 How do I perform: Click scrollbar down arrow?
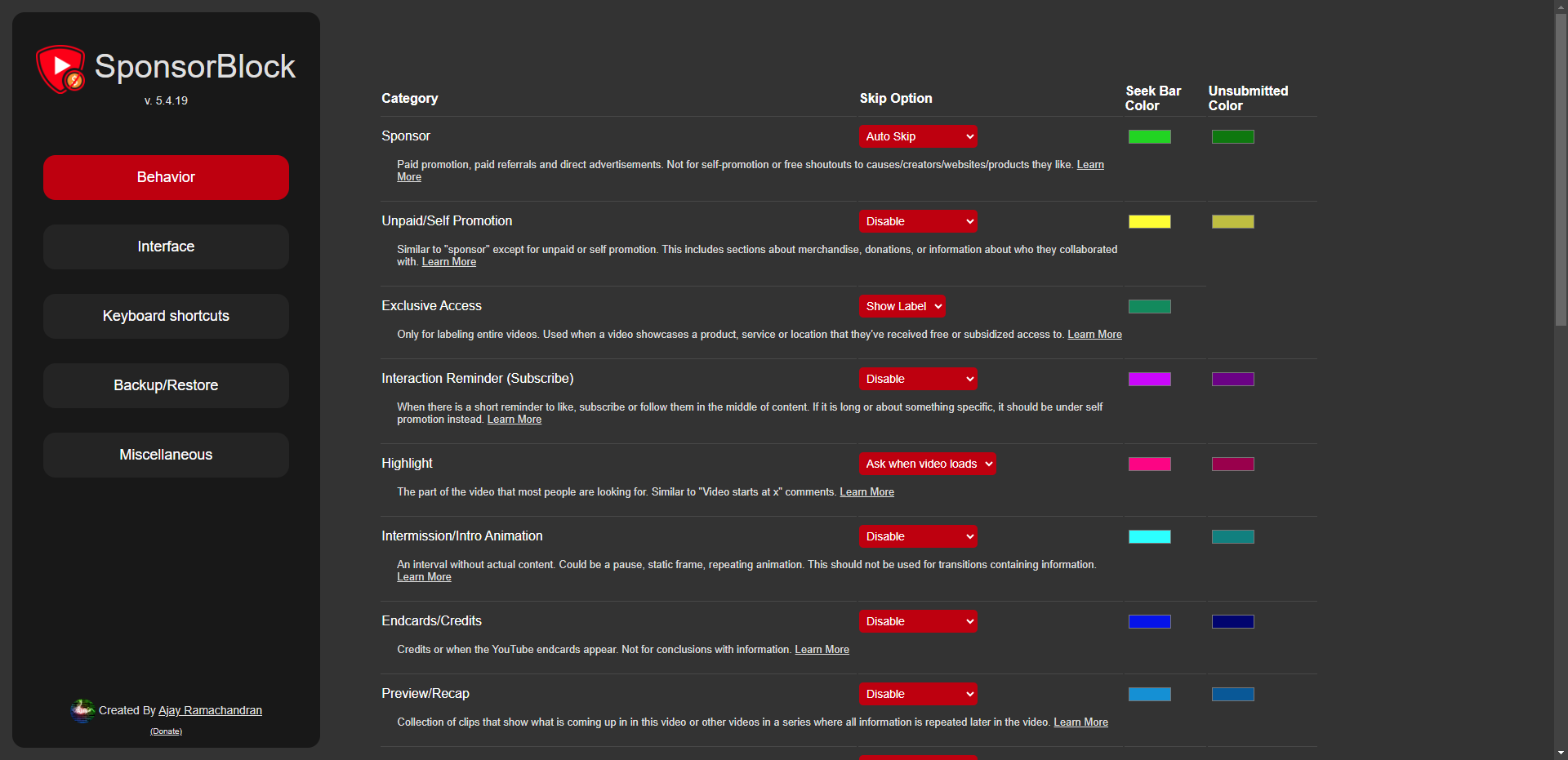pyautogui.click(x=1561, y=753)
